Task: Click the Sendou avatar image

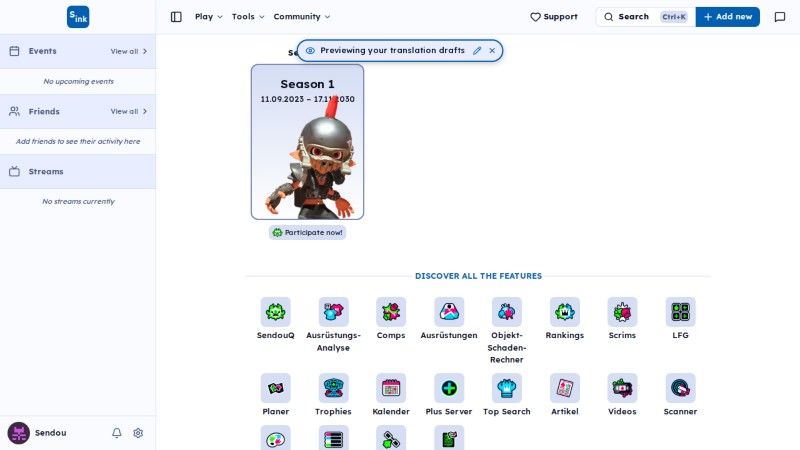Action: pos(18,433)
